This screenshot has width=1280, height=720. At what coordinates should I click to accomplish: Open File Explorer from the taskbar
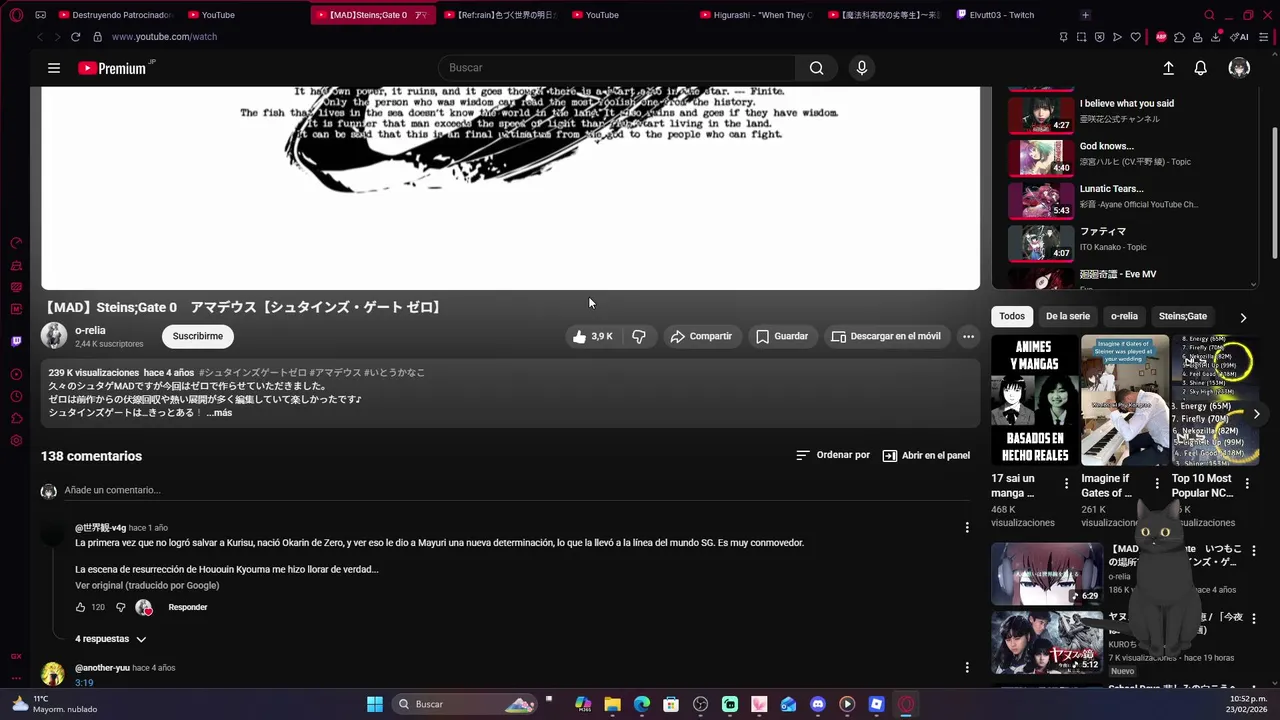[x=612, y=704]
